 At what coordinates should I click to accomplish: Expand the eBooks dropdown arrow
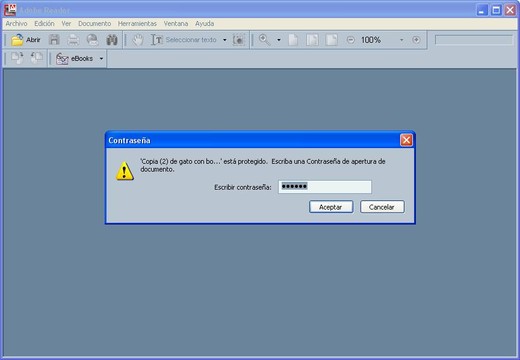101,59
